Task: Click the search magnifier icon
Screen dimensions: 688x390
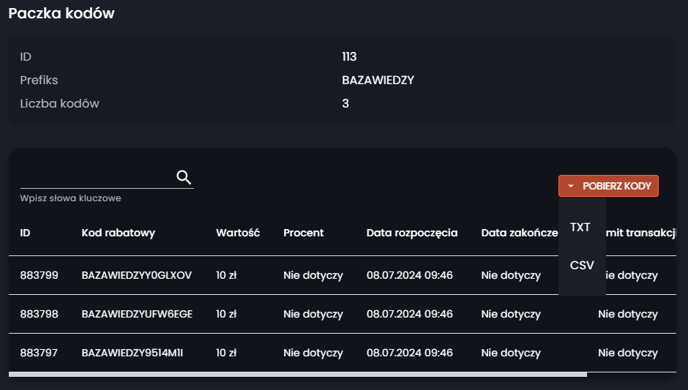Action: [x=184, y=177]
